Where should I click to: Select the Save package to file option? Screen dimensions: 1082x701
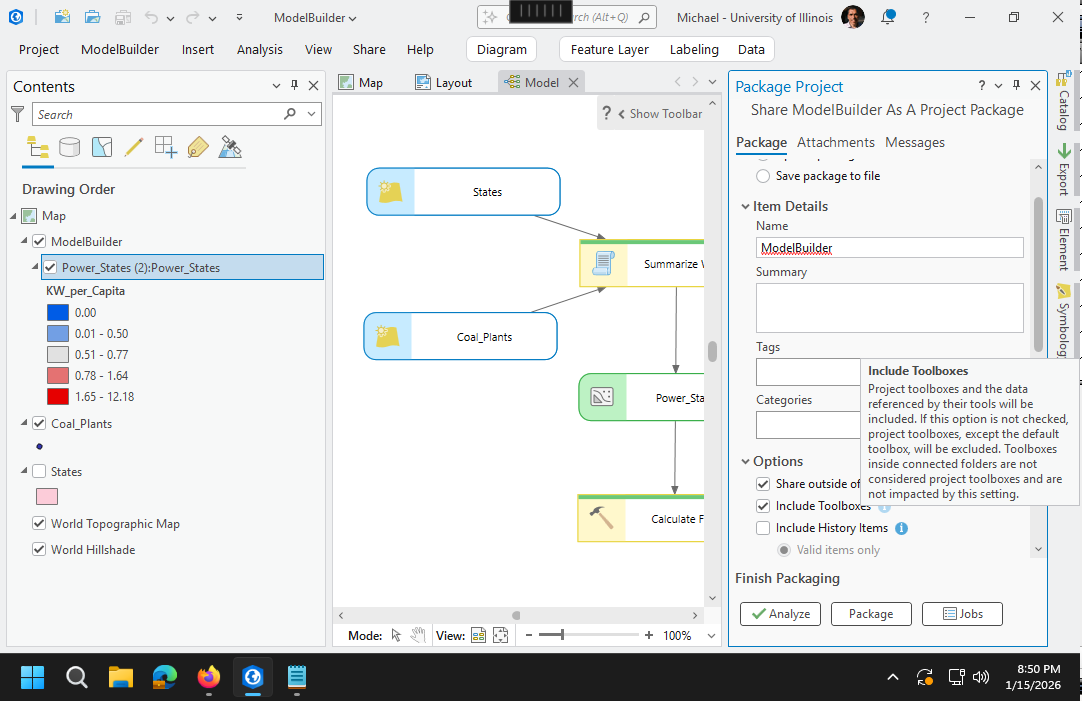point(763,176)
